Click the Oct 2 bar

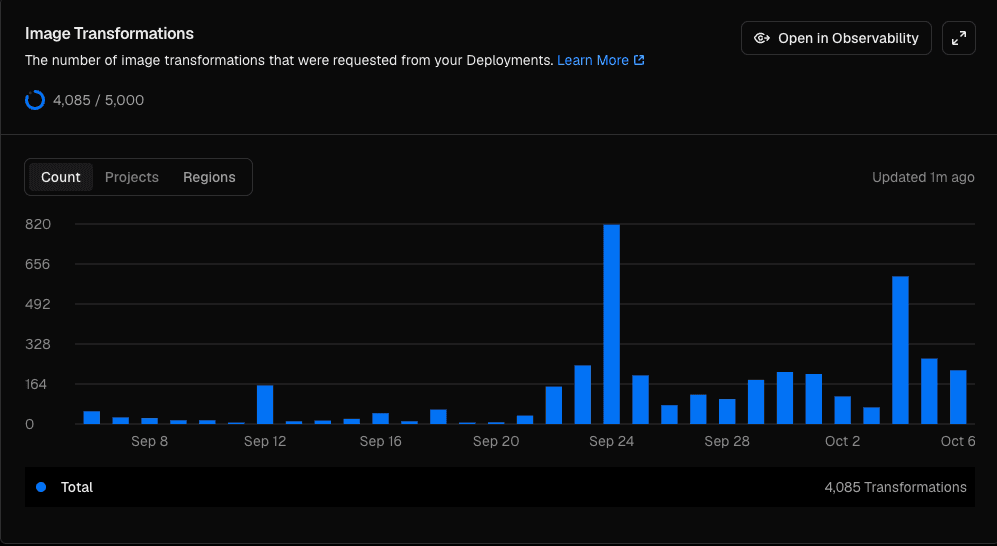point(842,410)
